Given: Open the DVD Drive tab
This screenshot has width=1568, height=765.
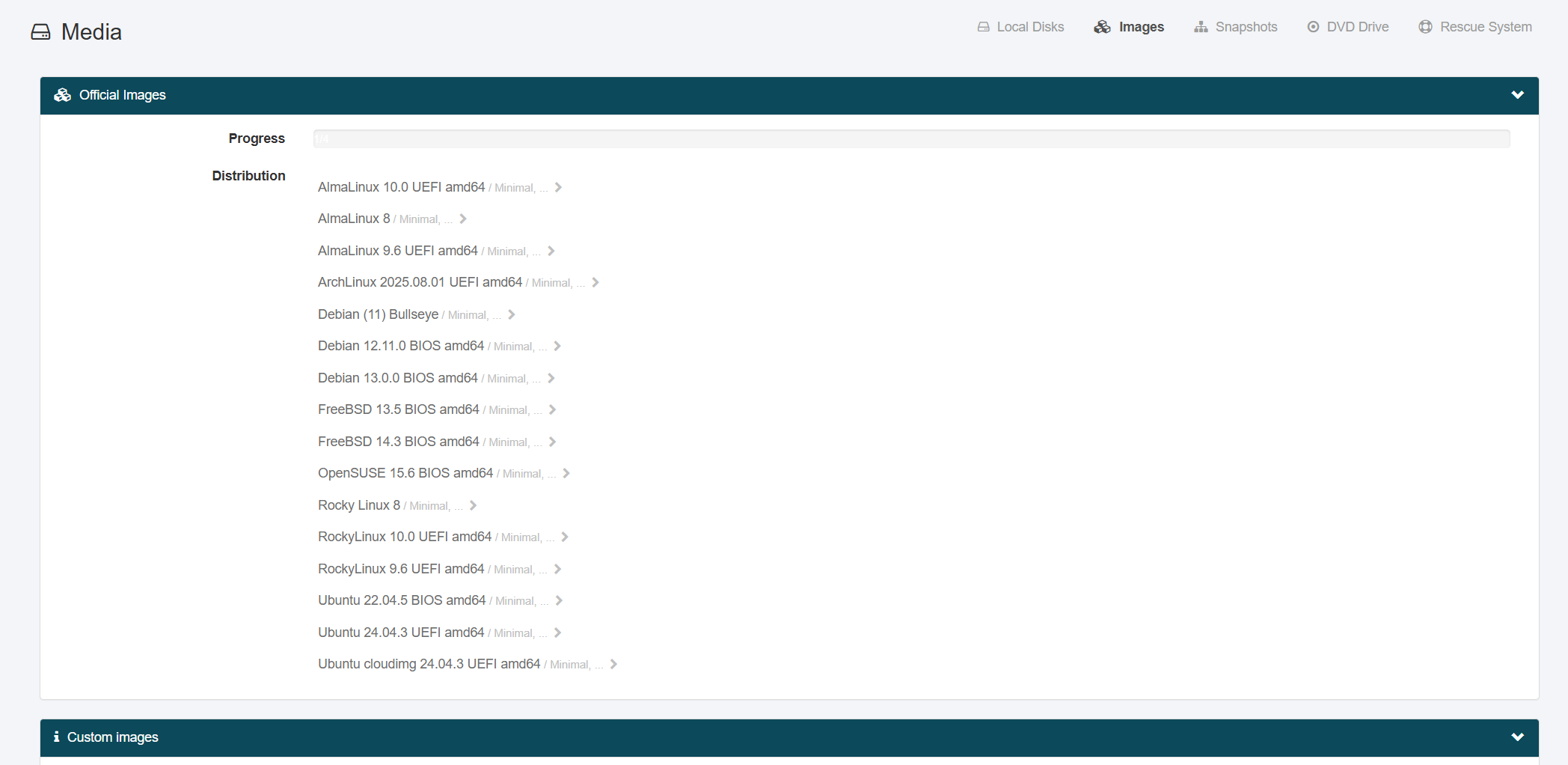Looking at the screenshot, I should coord(1348,27).
